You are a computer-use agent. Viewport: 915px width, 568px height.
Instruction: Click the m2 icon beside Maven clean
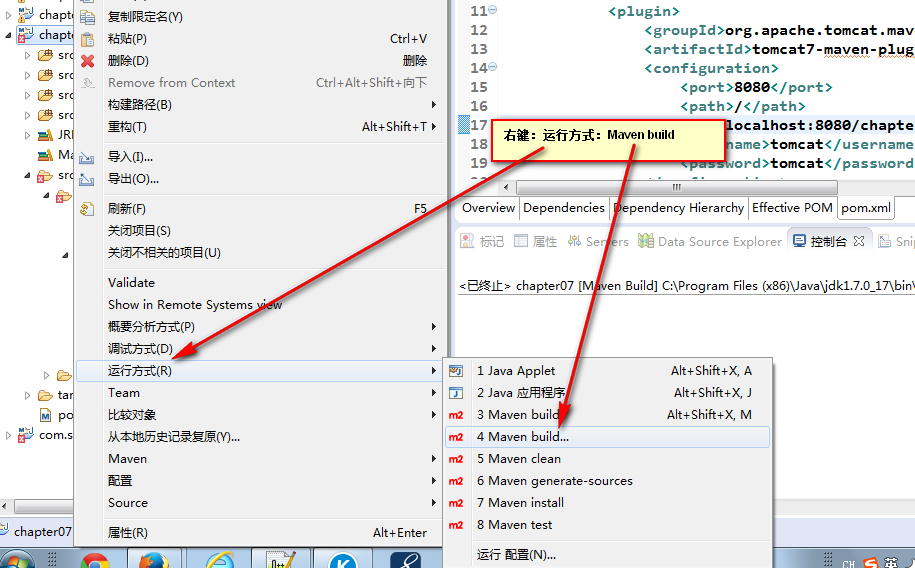[456, 459]
